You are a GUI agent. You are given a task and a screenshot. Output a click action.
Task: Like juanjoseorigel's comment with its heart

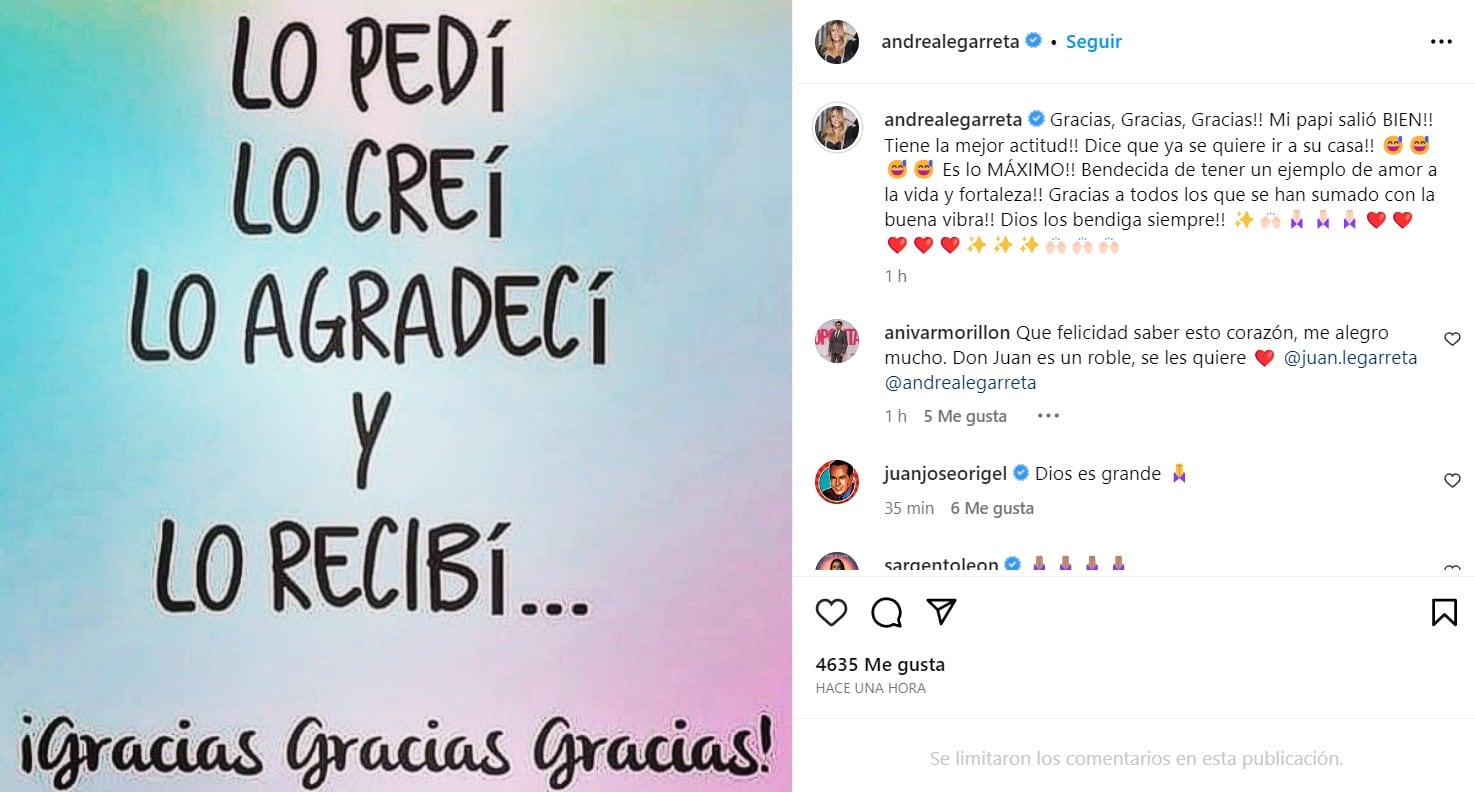coord(1452,481)
